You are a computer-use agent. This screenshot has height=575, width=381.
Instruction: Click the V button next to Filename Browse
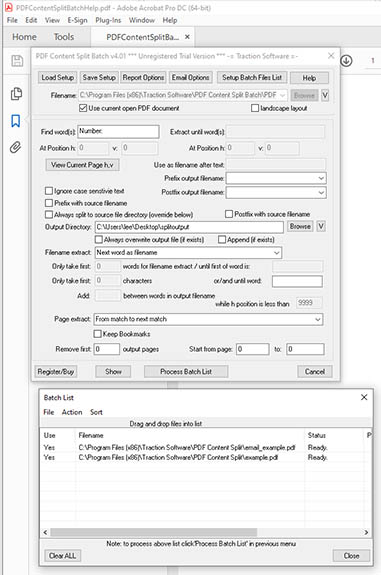click(x=325, y=95)
